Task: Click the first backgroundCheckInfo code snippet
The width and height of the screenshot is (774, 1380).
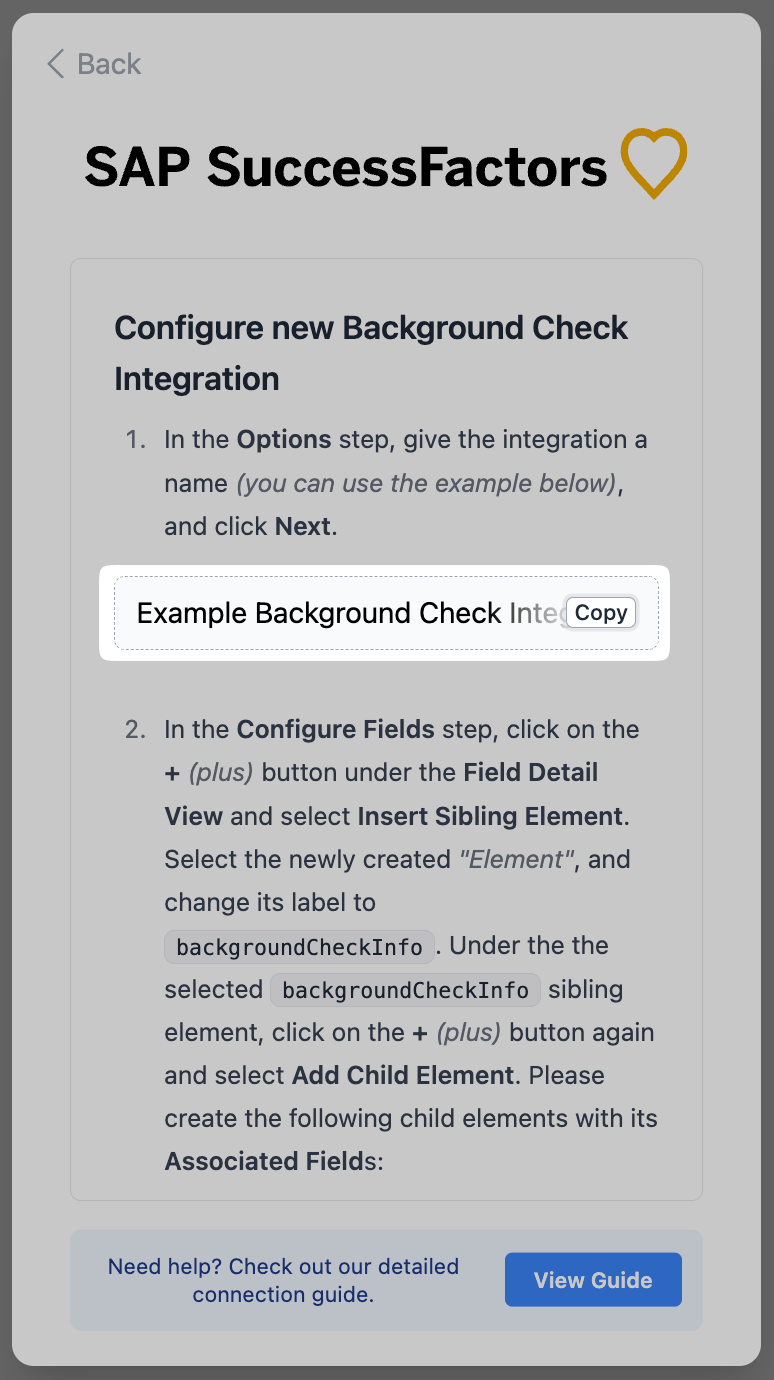Action: [x=299, y=947]
